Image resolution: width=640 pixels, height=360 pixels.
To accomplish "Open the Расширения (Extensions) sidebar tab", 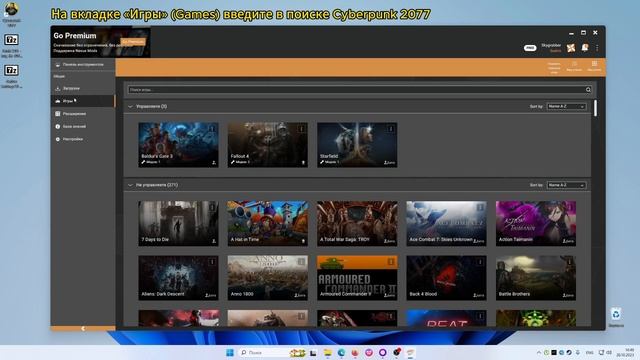I will tap(83, 113).
